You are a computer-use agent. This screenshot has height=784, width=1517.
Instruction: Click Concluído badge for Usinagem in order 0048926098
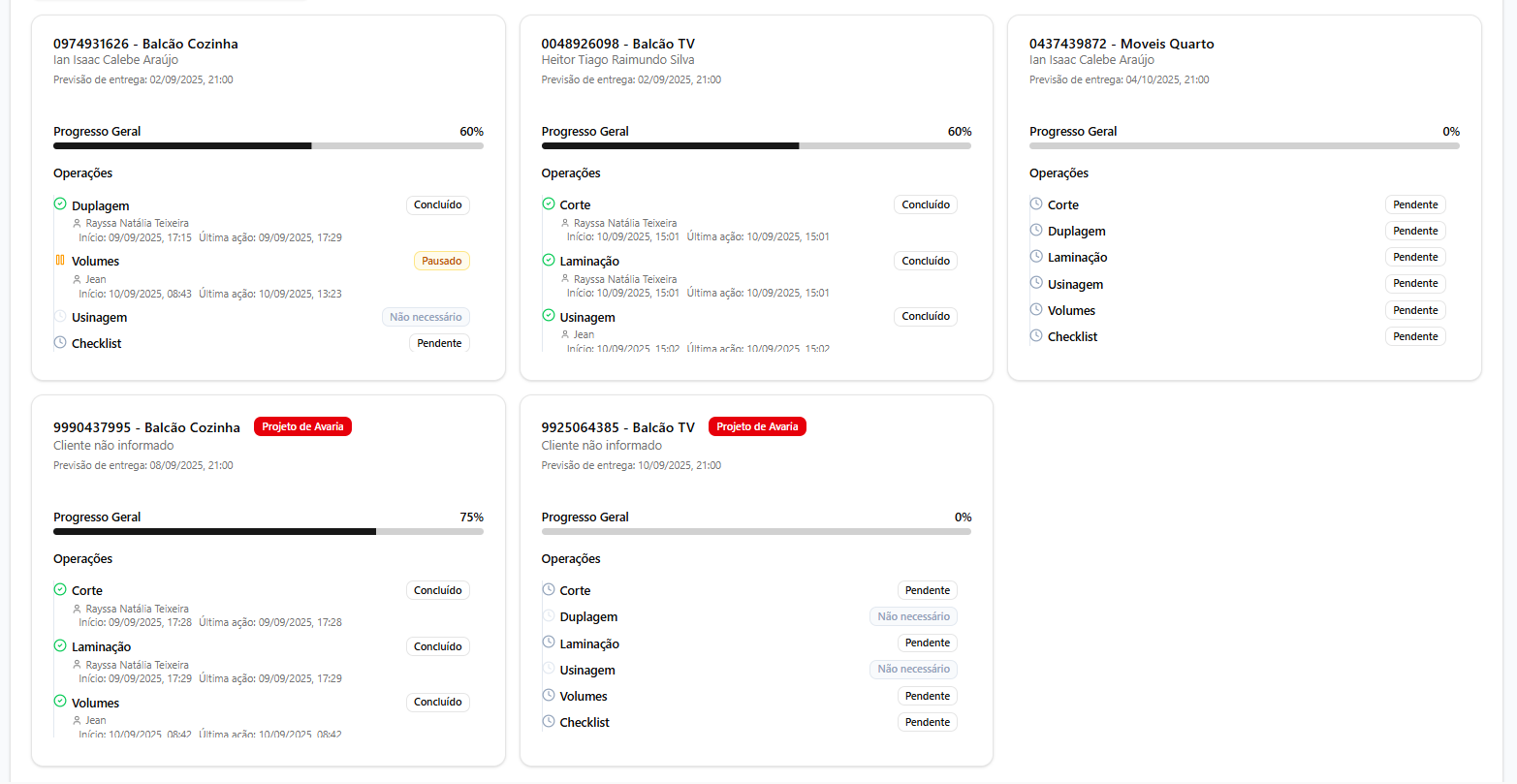point(925,316)
